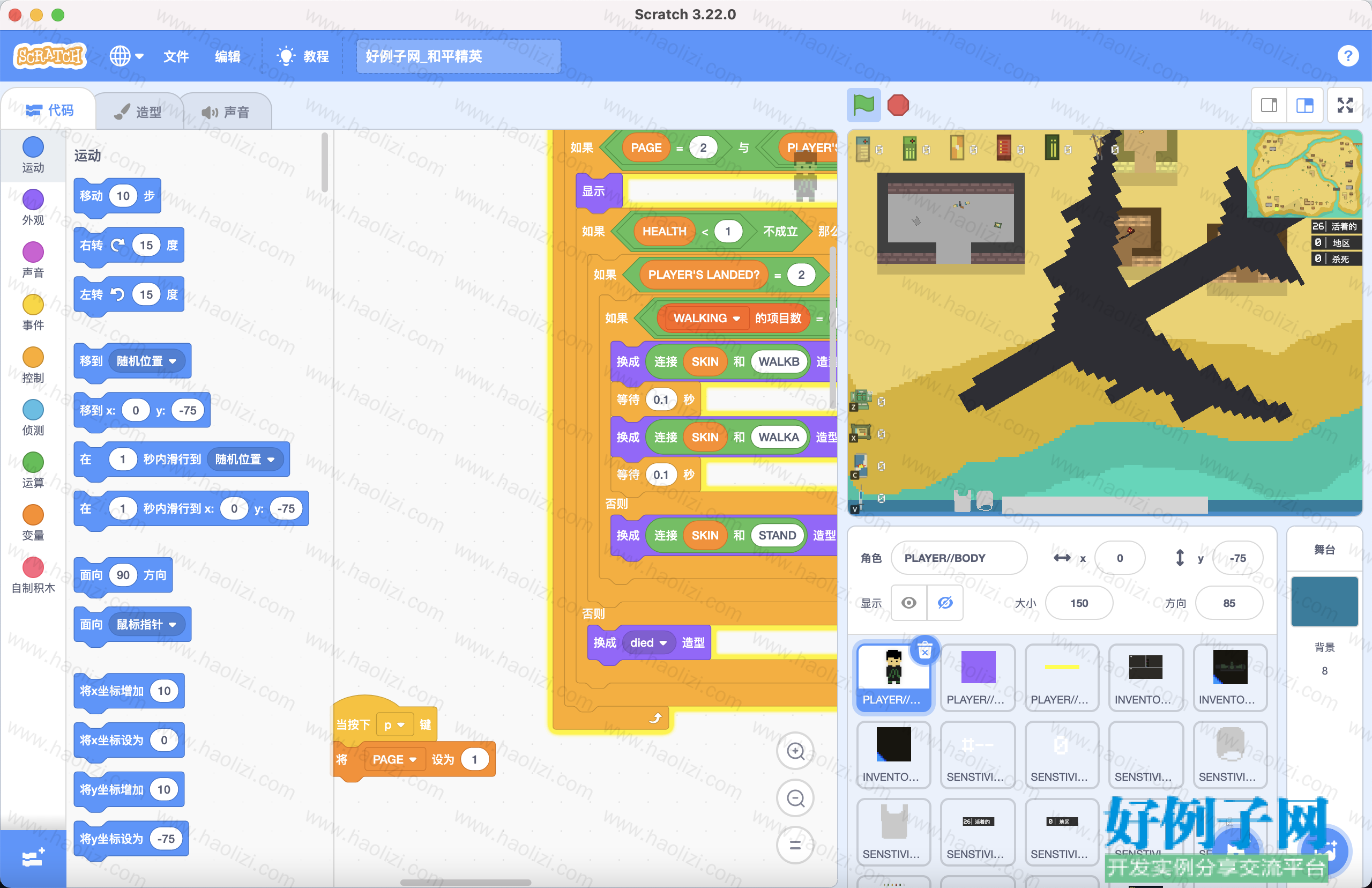Image resolution: width=1372 pixels, height=888 pixels.
Task: Switch to large stage layout
Action: point(1304,105)
